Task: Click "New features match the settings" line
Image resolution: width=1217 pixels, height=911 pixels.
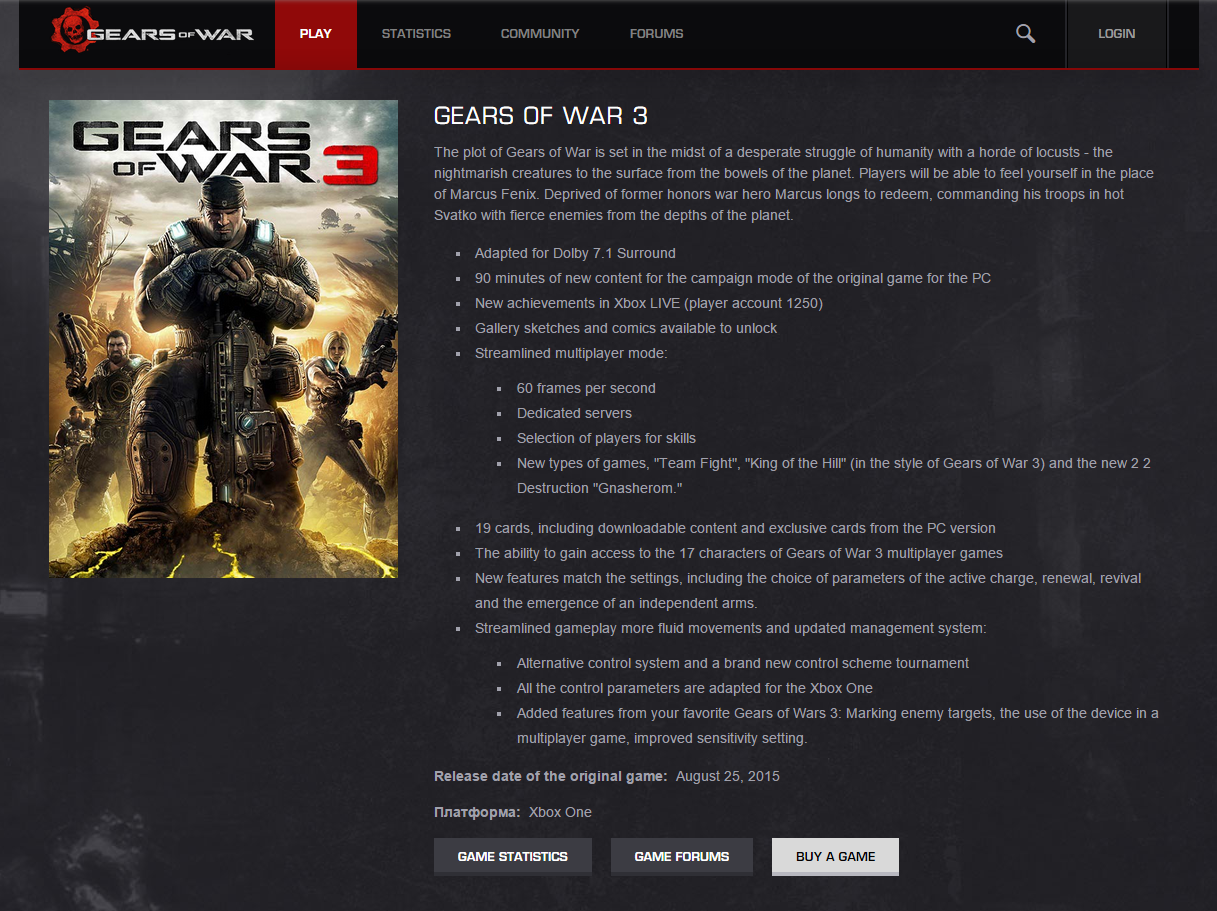Action: (x=808, y=591)
